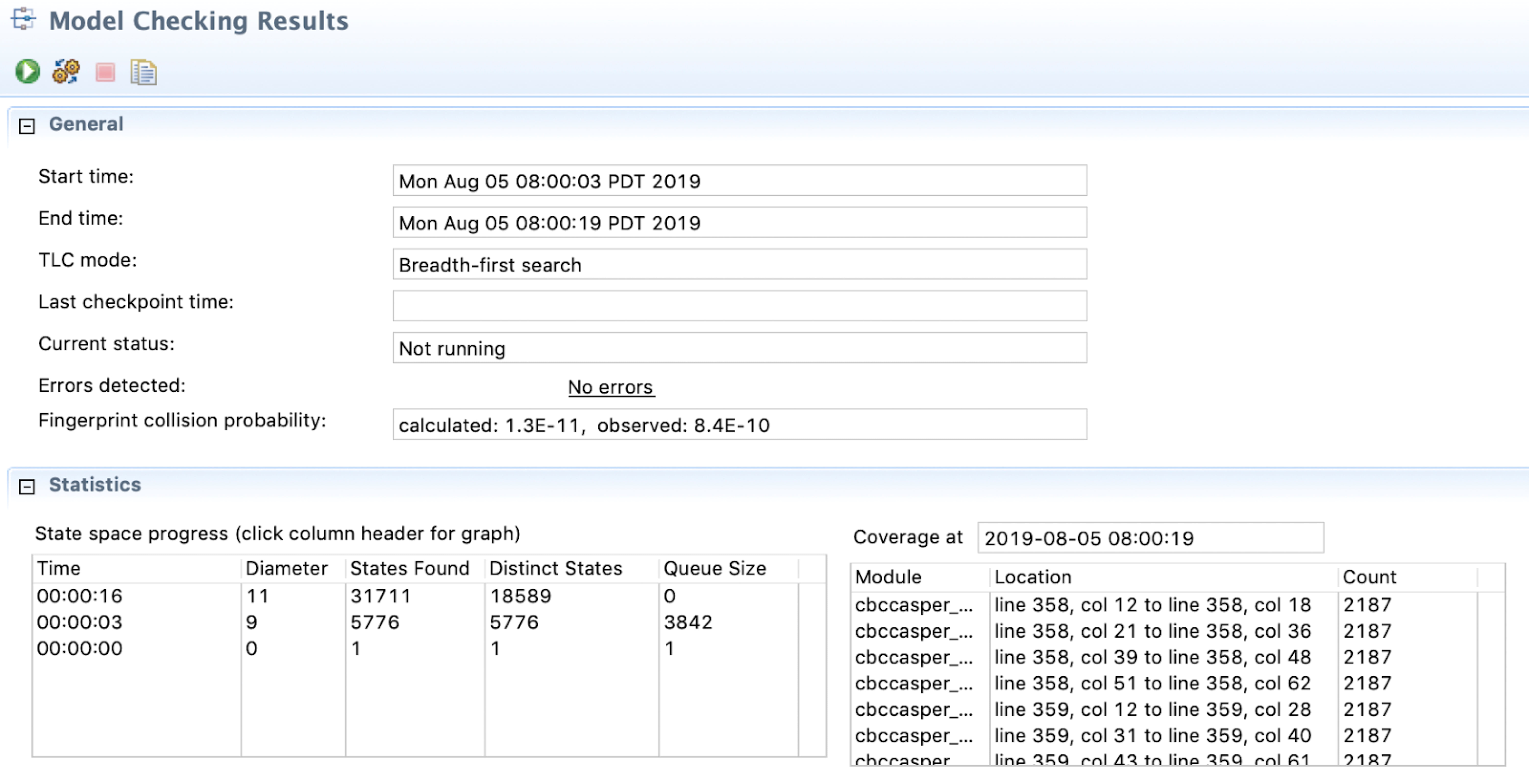The image size is (1529, 784).
Task: Click the States Found column header
Action: pos(409,568)
